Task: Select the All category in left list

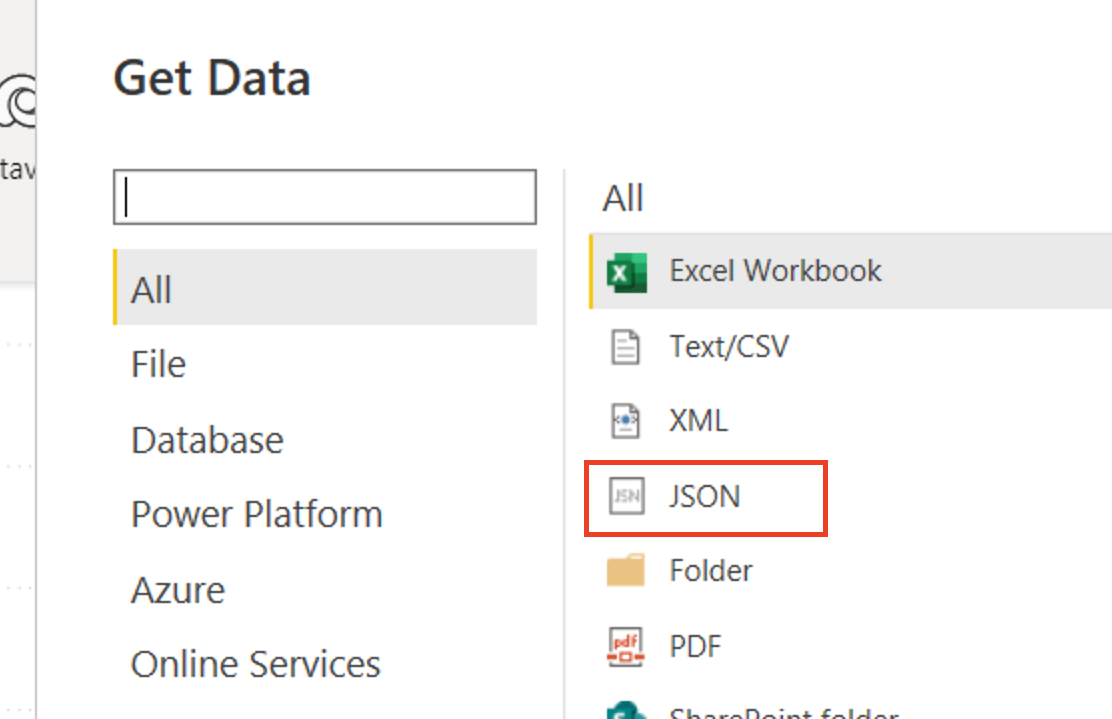Action: coord(152,290)
